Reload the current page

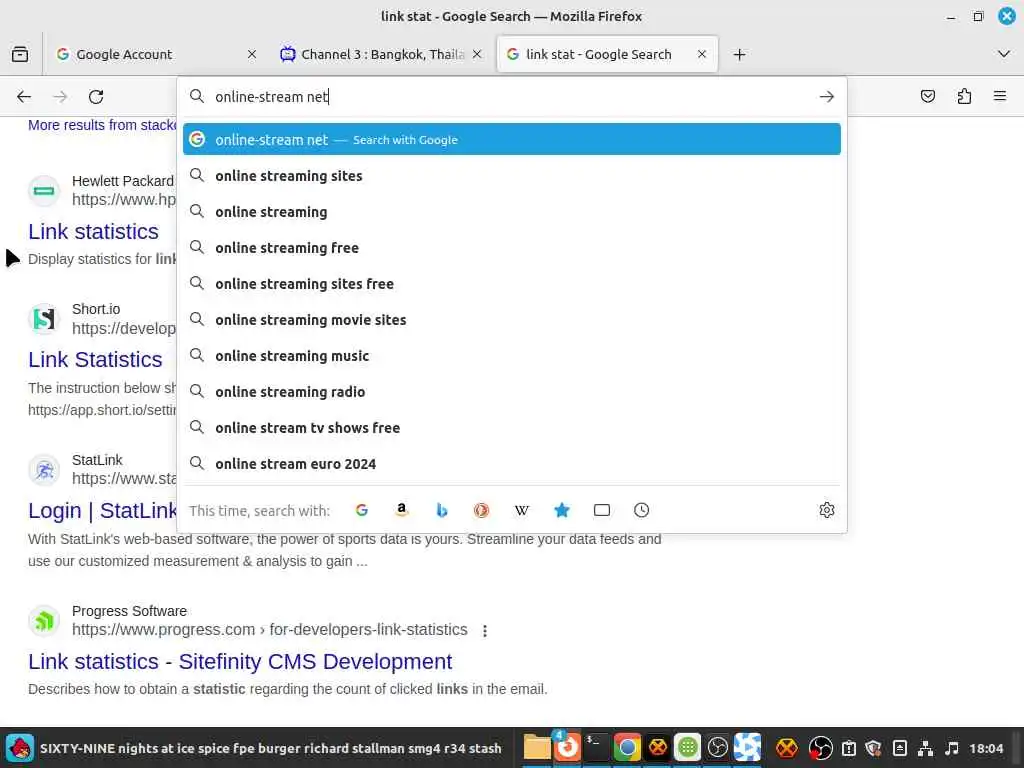(x=96, y=97)
